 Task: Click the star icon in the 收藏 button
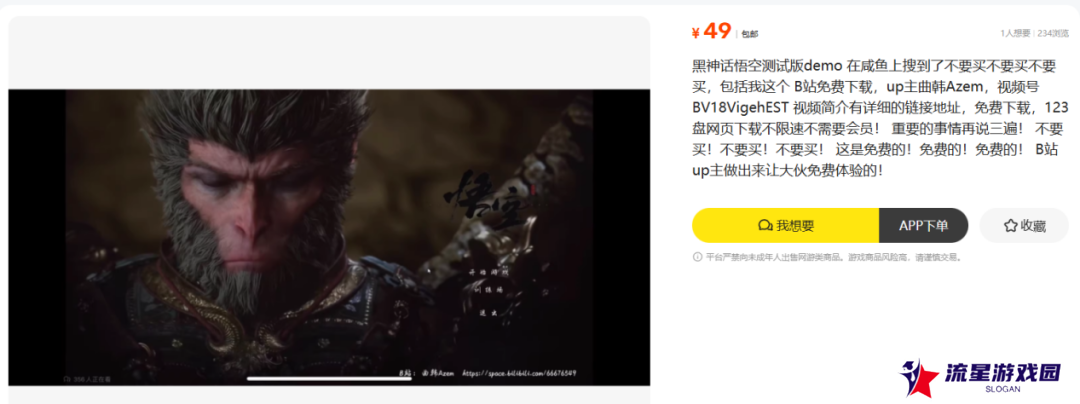1010,226
